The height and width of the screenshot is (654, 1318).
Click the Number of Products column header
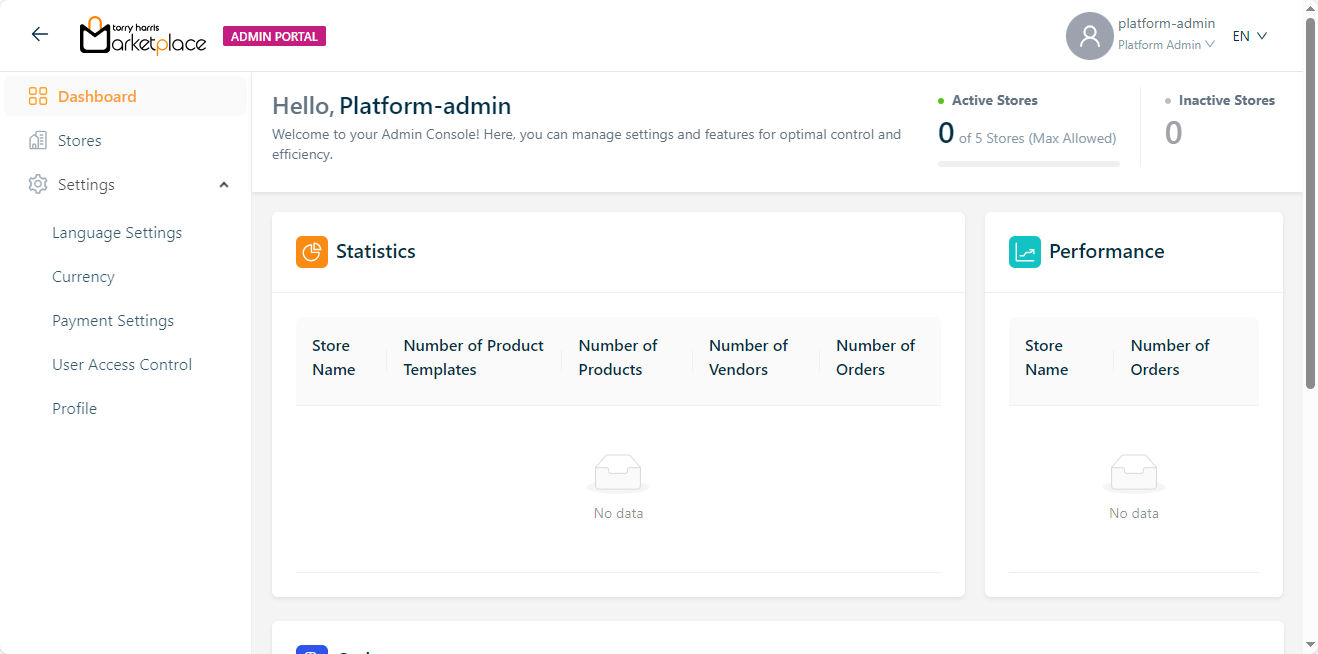point(618,358)
